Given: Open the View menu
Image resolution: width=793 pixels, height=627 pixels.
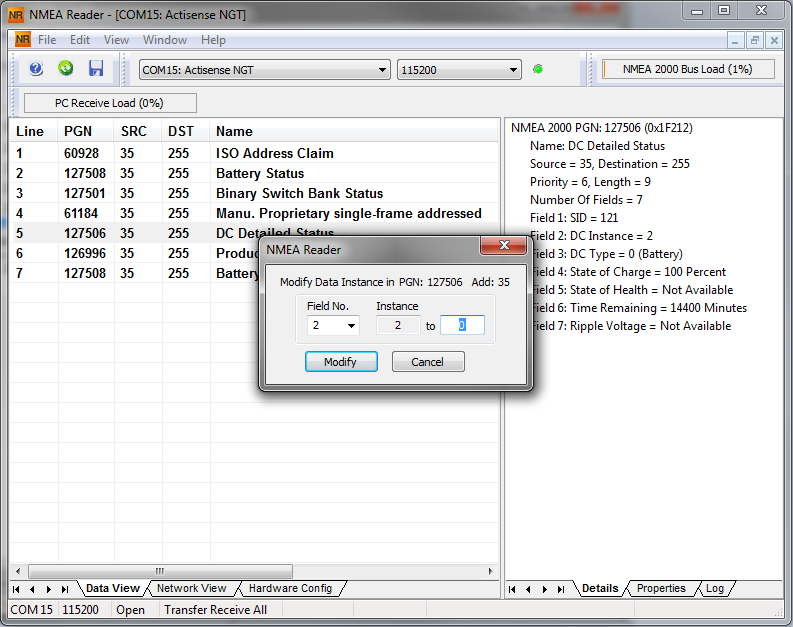Looking at the screenshot, I should [x=116, y=40].
